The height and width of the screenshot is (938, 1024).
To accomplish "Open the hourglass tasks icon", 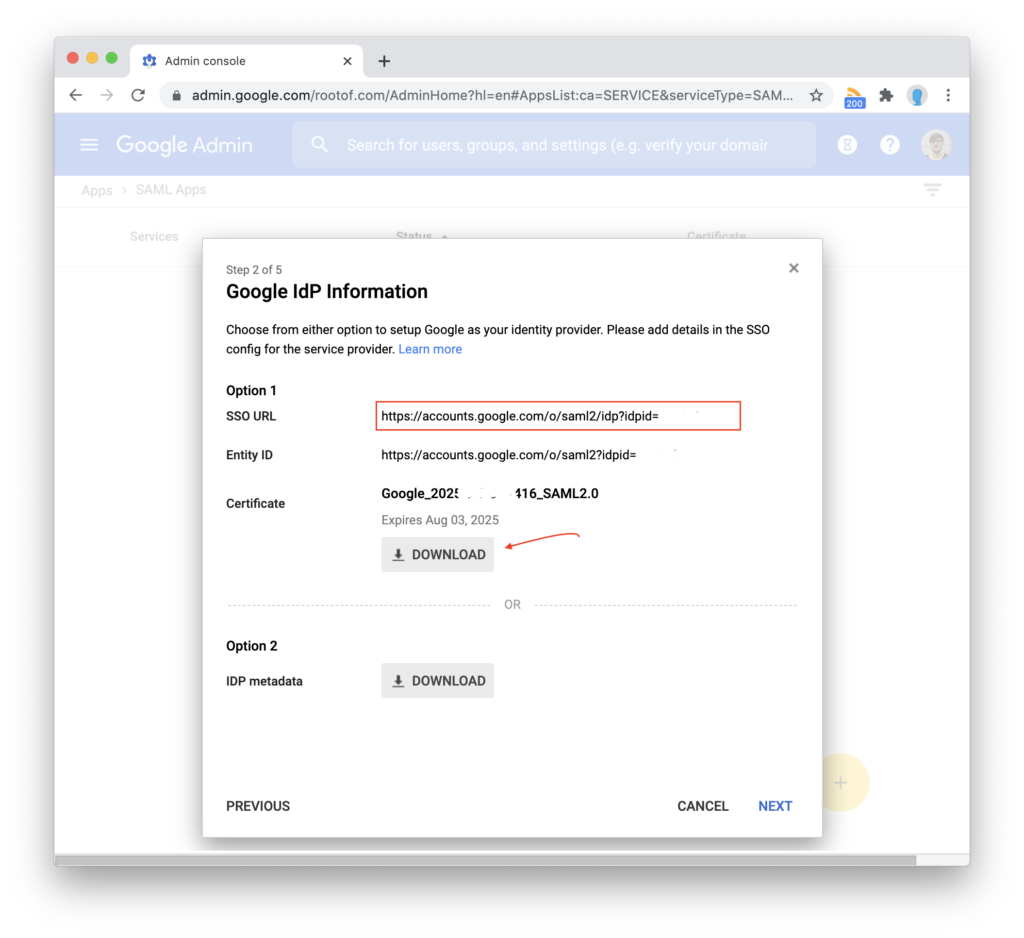I will click(847, 145).
